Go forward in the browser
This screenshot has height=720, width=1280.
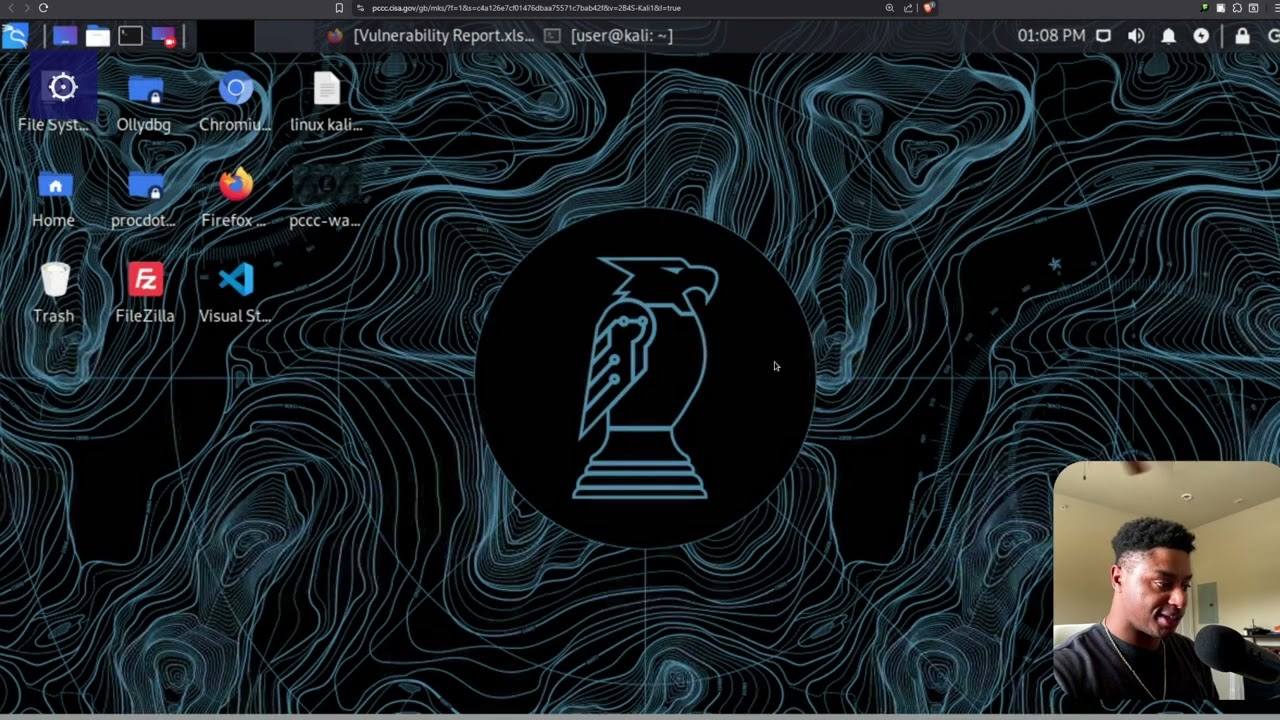26,8
